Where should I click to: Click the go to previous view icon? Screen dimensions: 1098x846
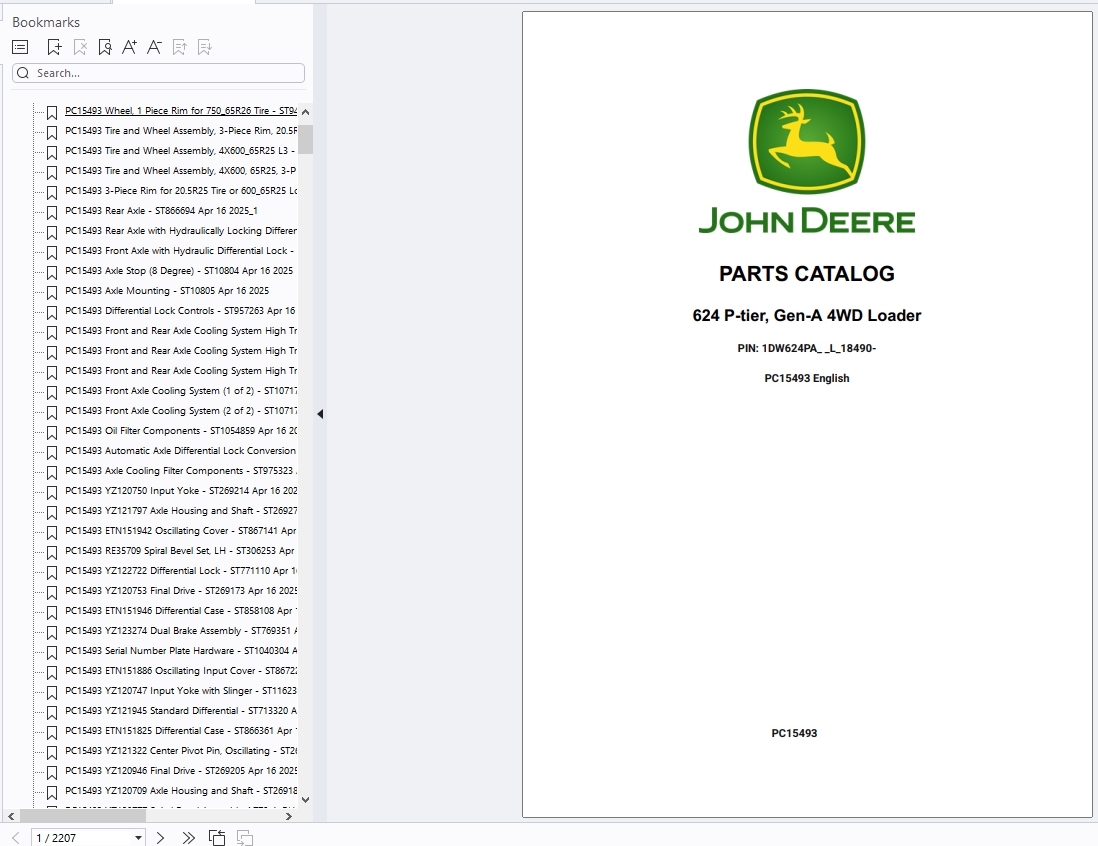217,837
